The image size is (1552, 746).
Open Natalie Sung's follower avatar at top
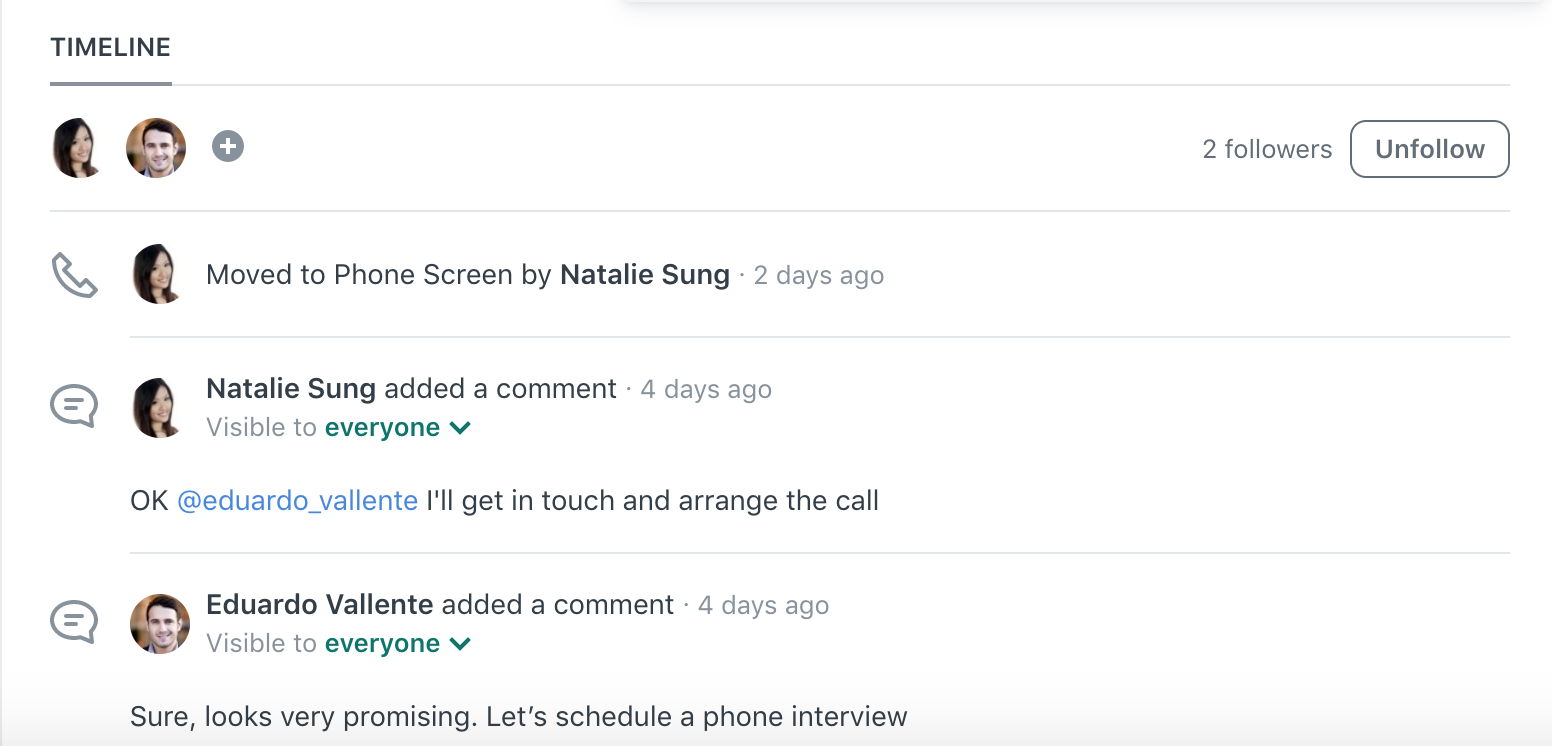[78, 148]
